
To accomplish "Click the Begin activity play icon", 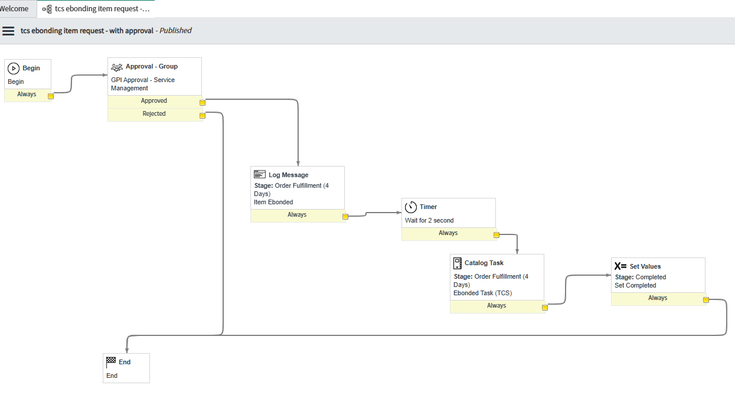I will click(13, 68).
